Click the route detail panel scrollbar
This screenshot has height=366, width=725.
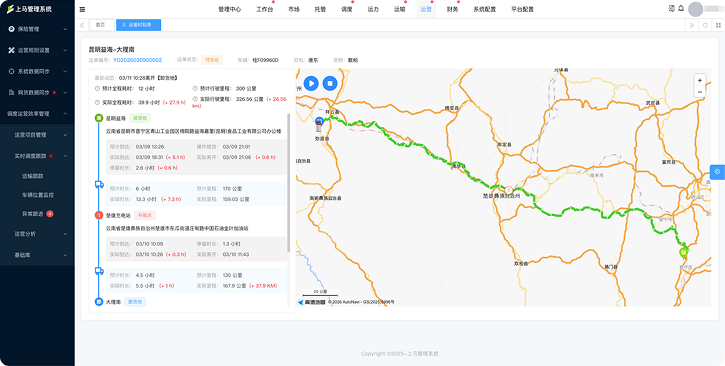[x=289, y=183]
